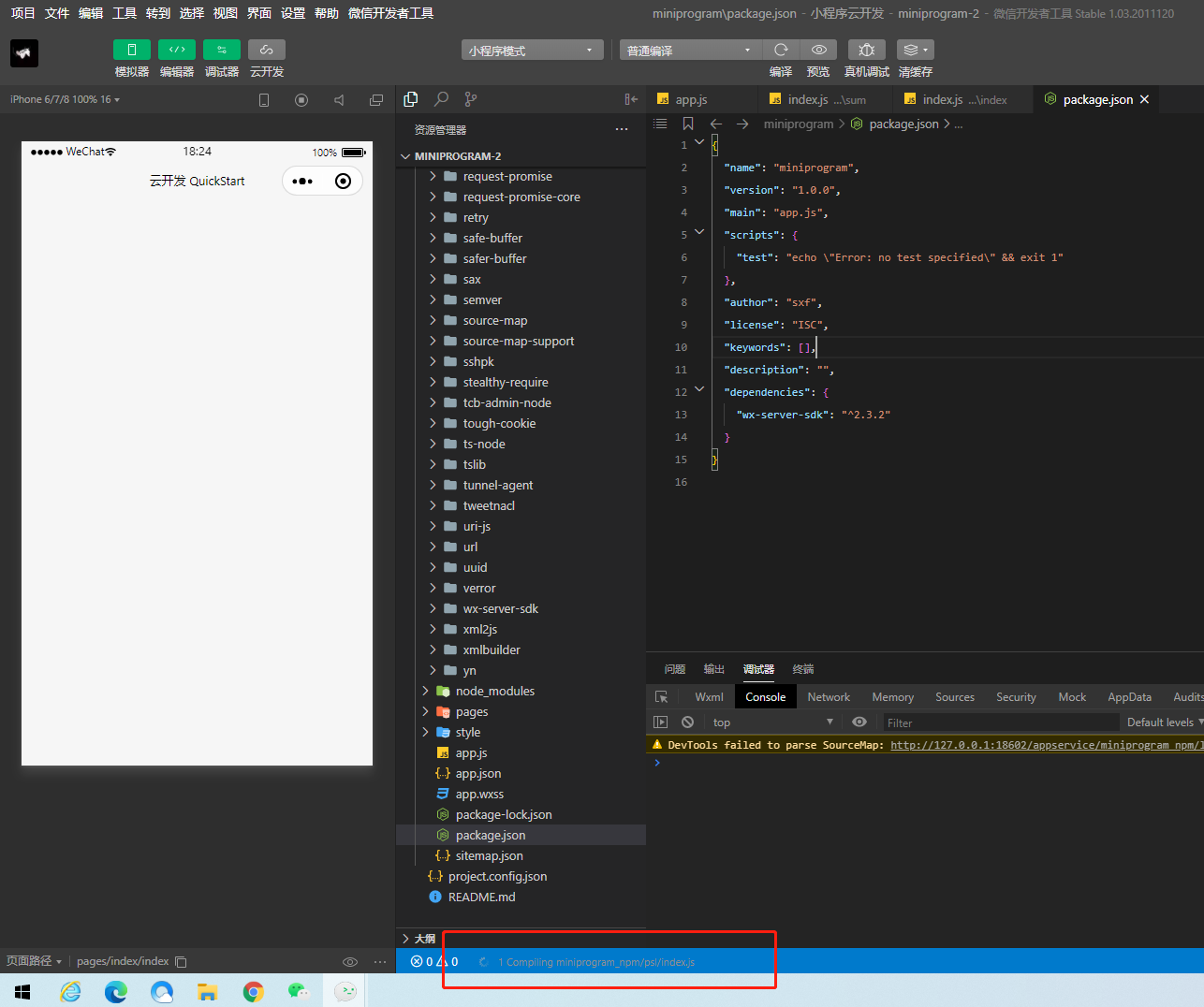The width and height of the screenshot is (1204, 1007).
Task: Toggle the 调试器 debugger panel button
Action: click(x=221, y=50)
